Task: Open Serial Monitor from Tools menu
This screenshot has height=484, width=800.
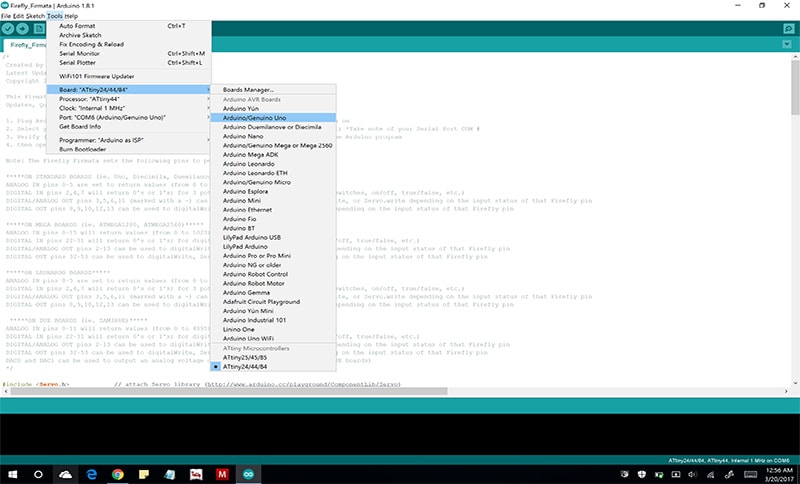Action: click(129, 53)
